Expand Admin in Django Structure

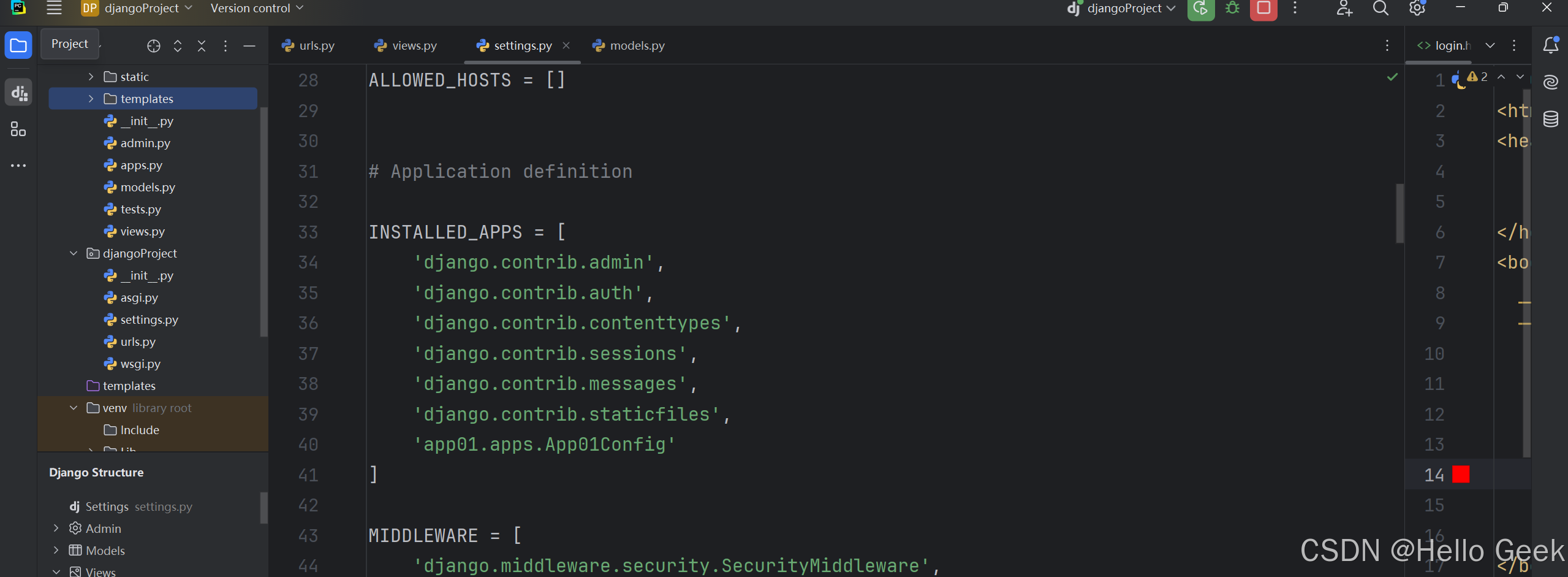[56, 528]
